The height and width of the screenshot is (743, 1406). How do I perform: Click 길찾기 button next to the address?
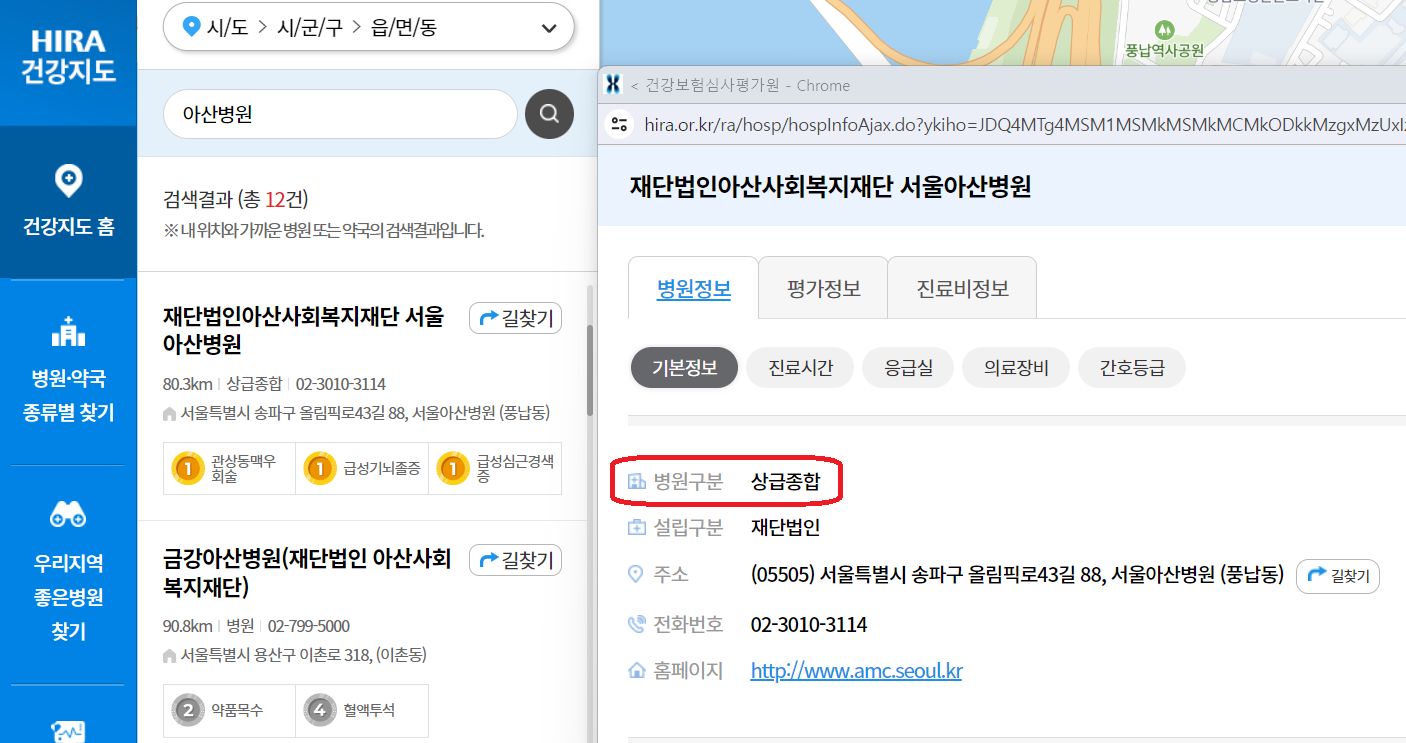pyautogui.click(x=1338, y=576)
